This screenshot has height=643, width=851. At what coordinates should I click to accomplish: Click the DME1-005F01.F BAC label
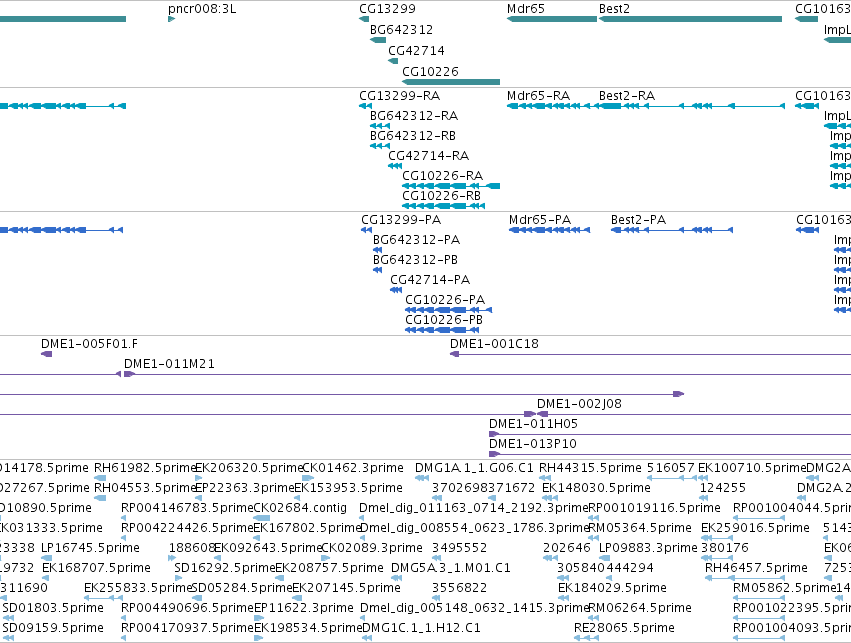(90, 345)
